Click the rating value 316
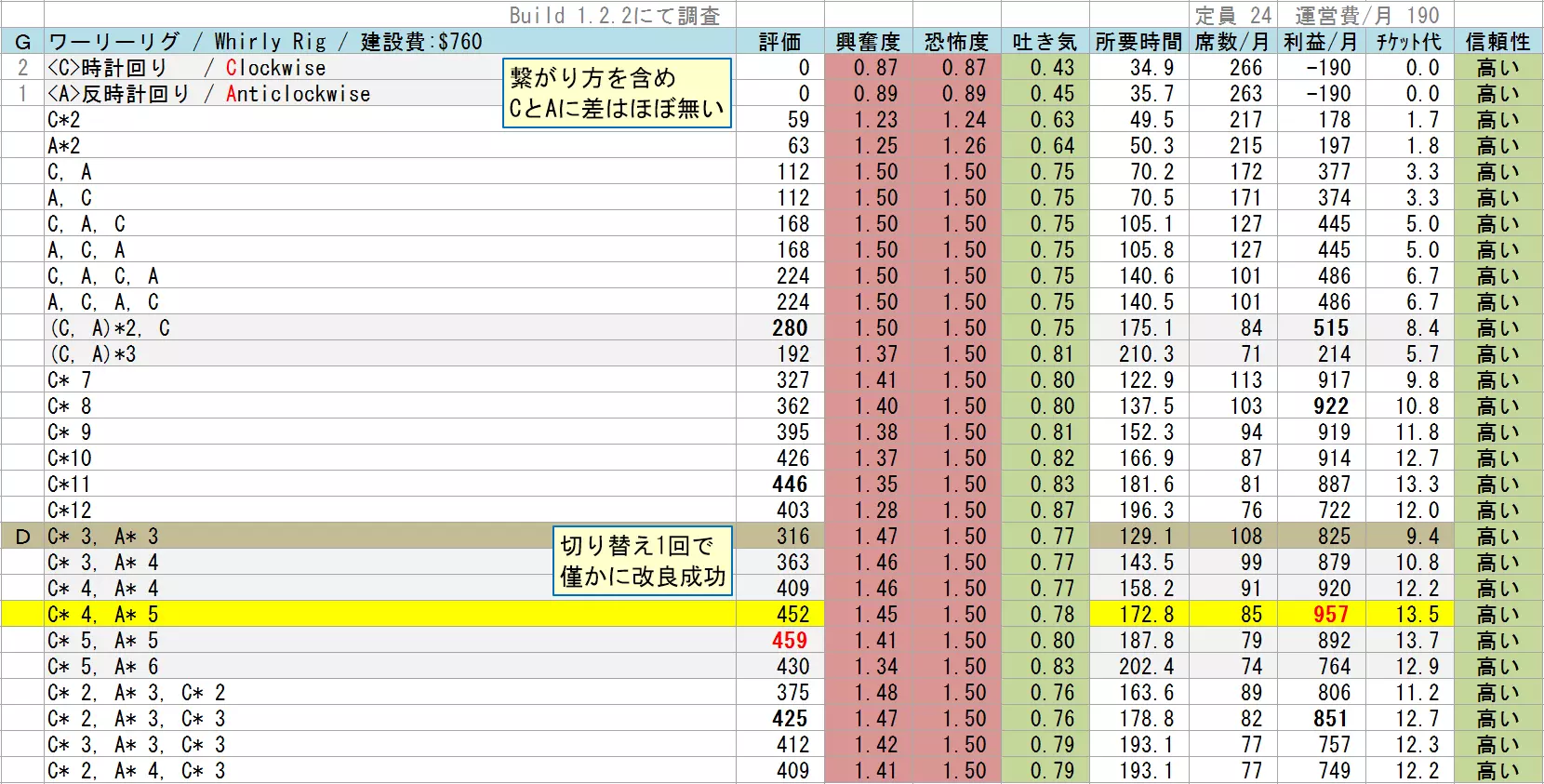This screenshot has width=1544, height=784. (793, 537)
